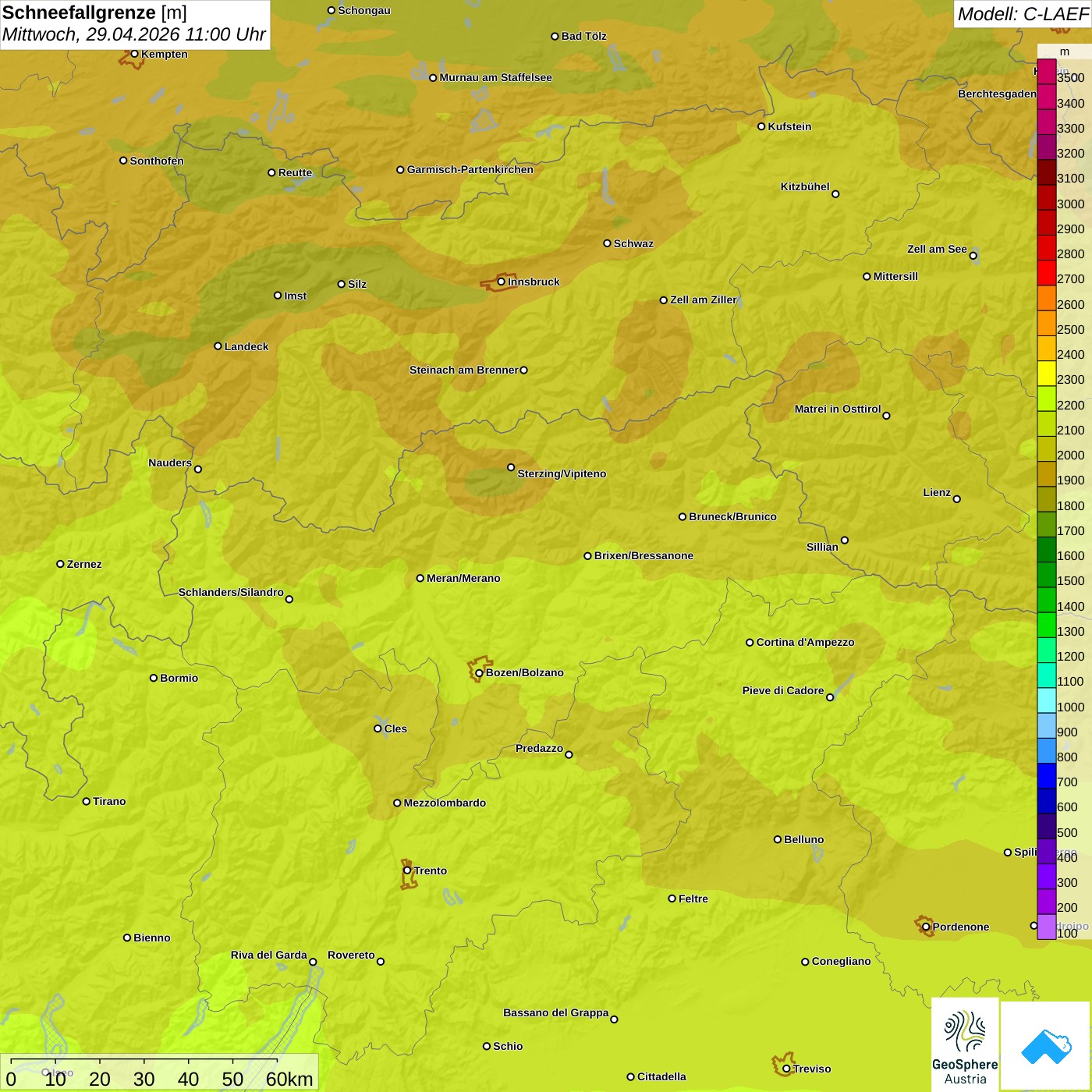
Task: Click the 'Bormio' label
Action: (x=179, y=678)
